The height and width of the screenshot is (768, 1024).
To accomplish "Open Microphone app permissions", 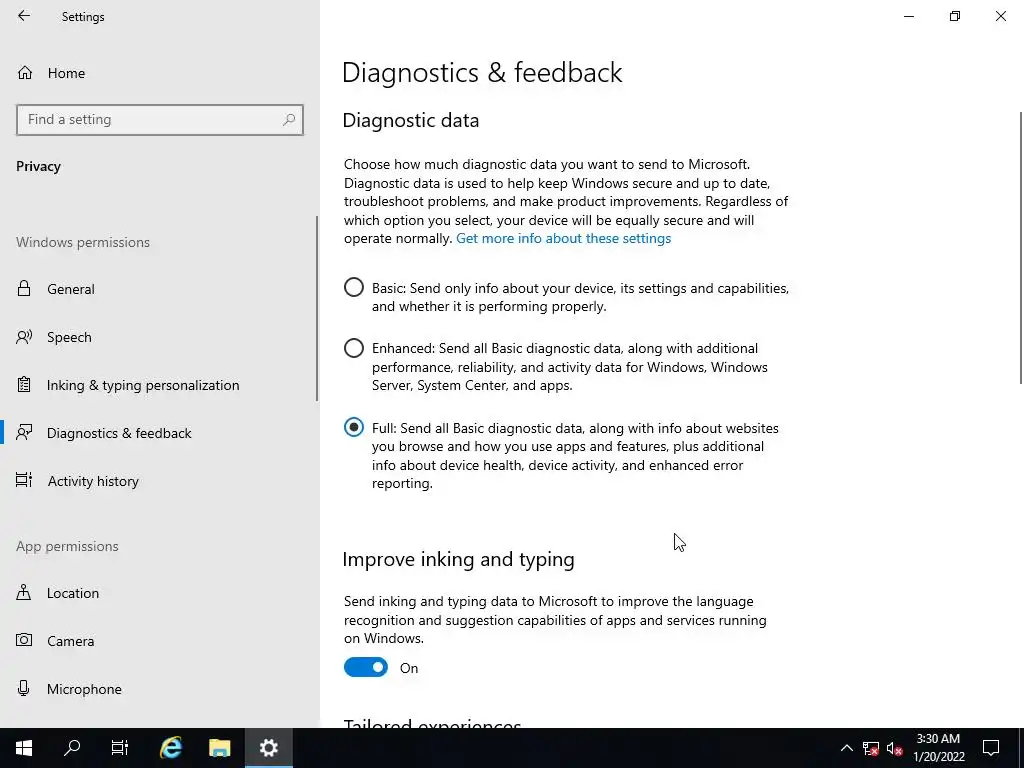I will 158,689.
